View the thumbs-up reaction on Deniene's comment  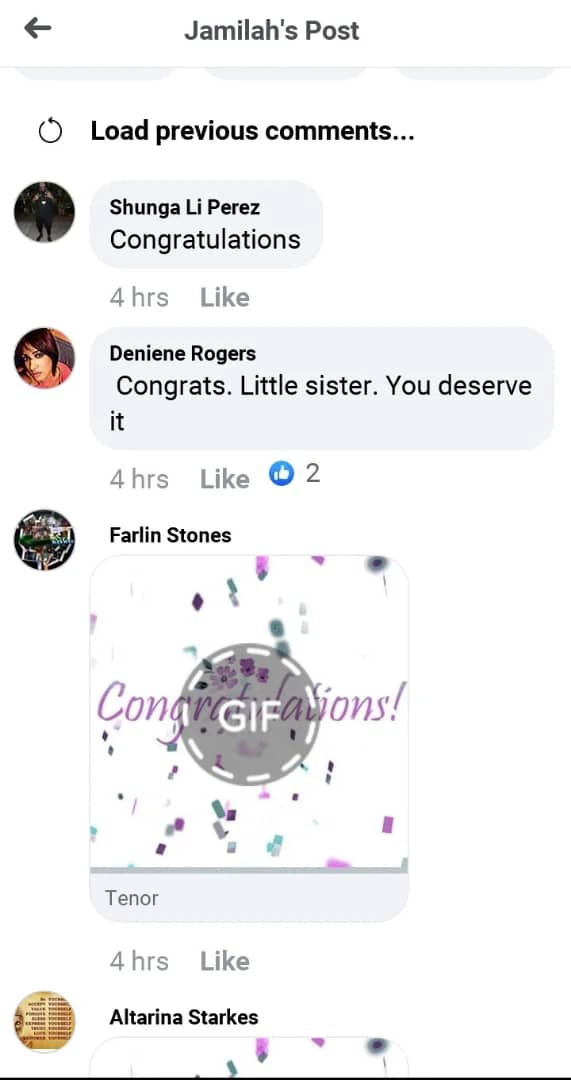click(x=281, y=474)
